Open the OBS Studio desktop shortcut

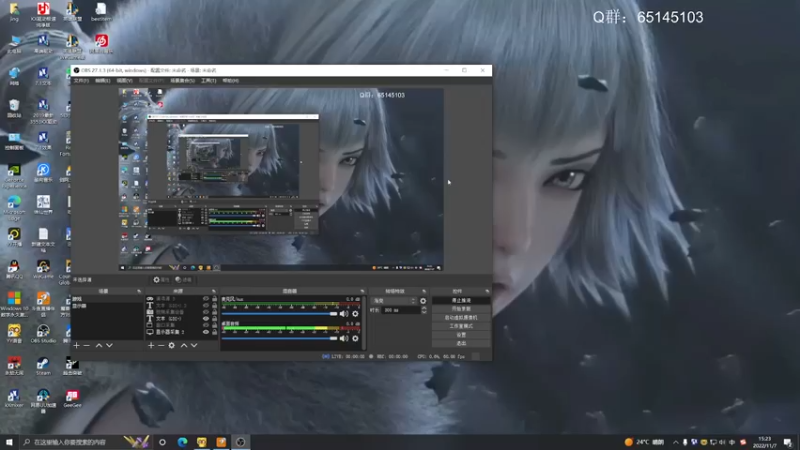coord(43,334)
